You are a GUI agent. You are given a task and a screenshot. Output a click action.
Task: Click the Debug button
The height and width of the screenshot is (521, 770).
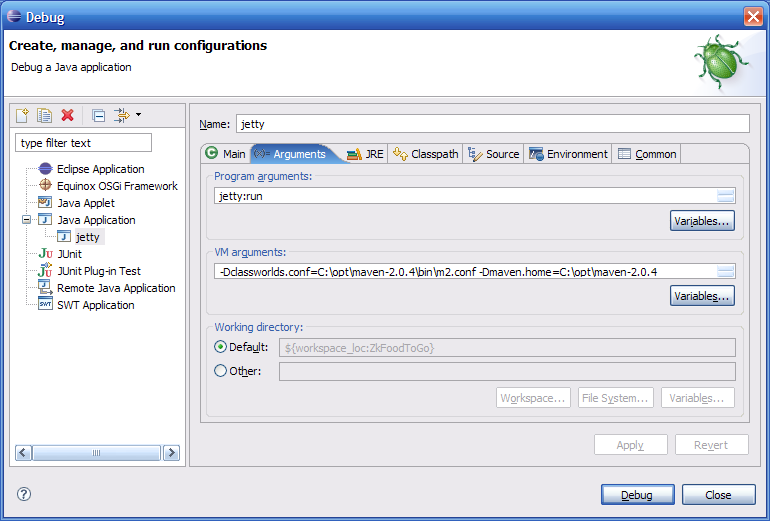point(636,495)
